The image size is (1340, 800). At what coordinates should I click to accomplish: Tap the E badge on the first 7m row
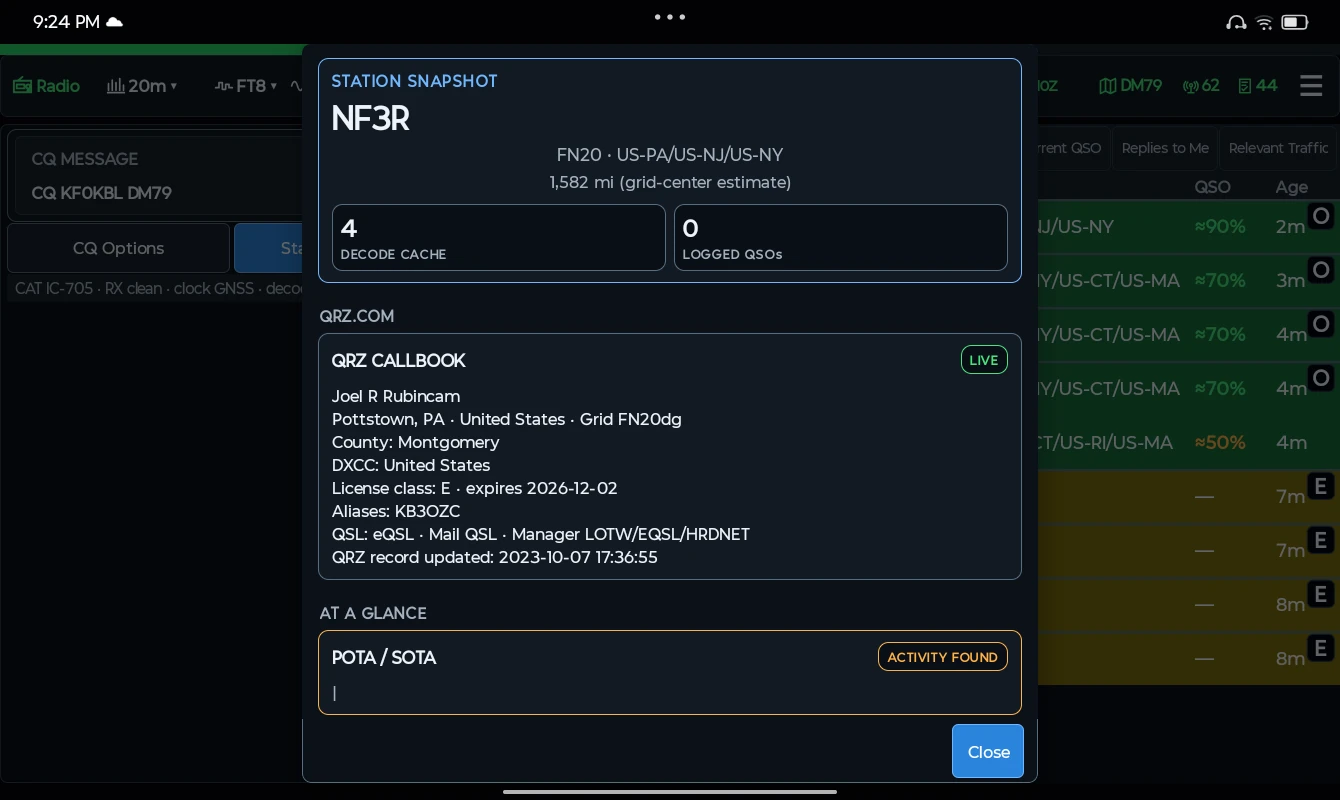[1321, 486]
